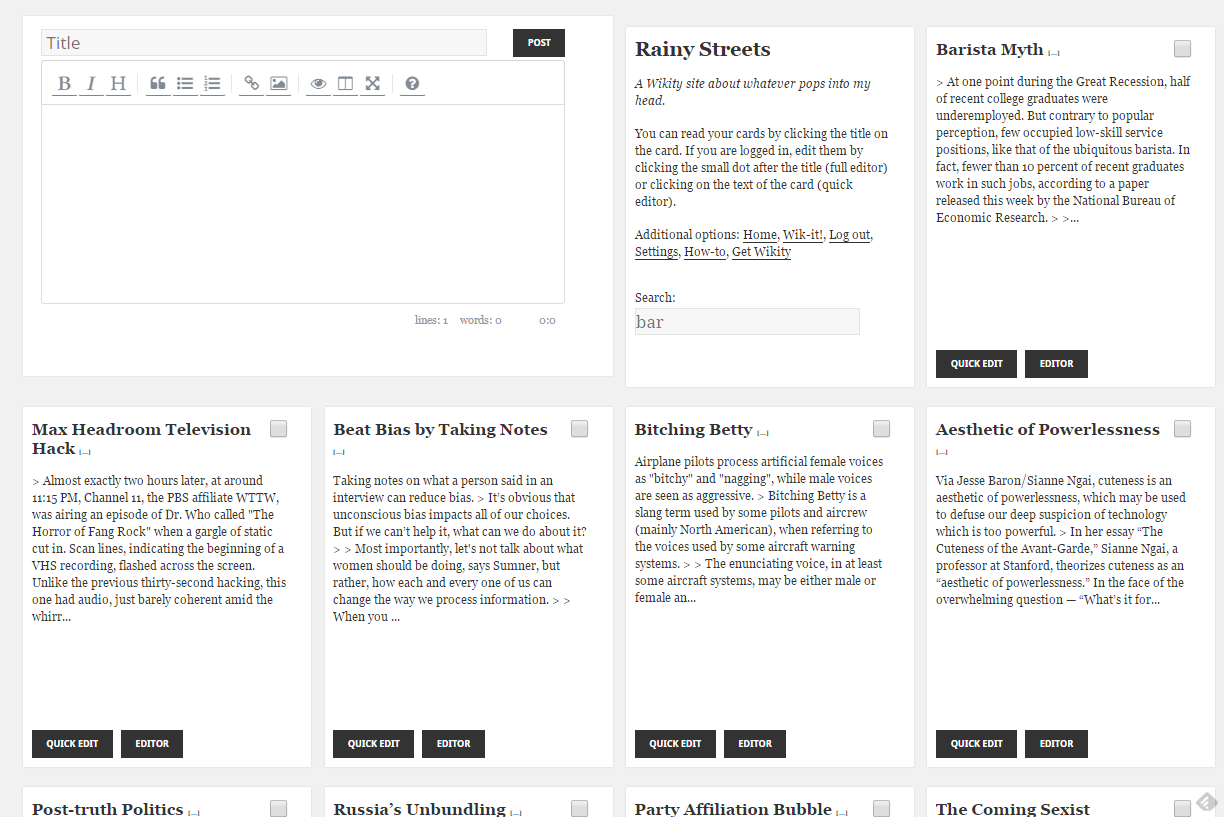The width and height of the screenshot is (1224, 817).
Task: Open the Settings link
Action: 656,252
